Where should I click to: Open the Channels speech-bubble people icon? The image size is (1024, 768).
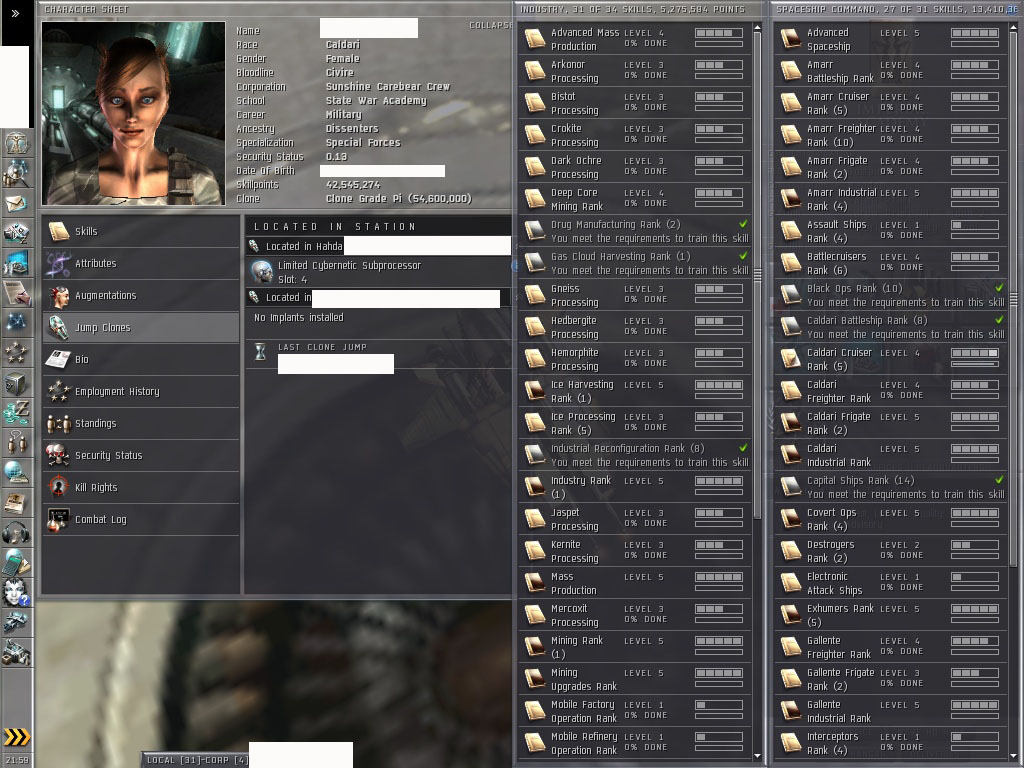(x=16, y=443)
